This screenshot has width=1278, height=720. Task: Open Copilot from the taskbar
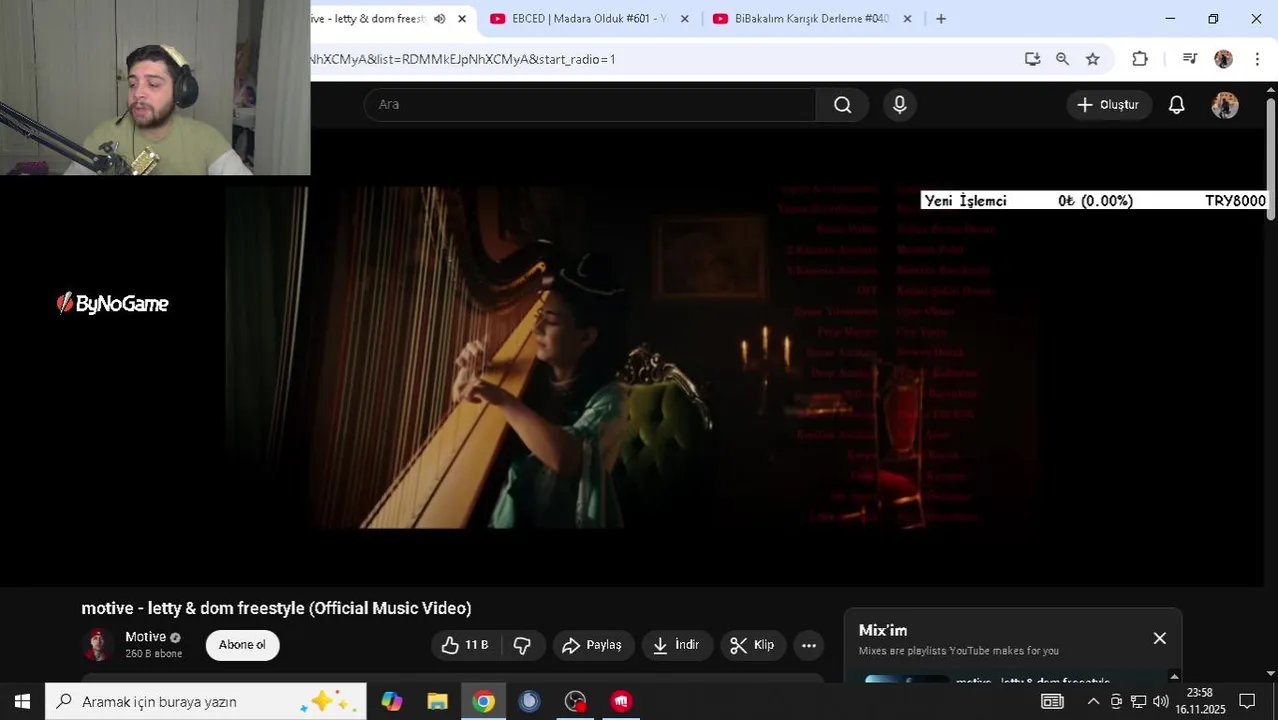391,701
